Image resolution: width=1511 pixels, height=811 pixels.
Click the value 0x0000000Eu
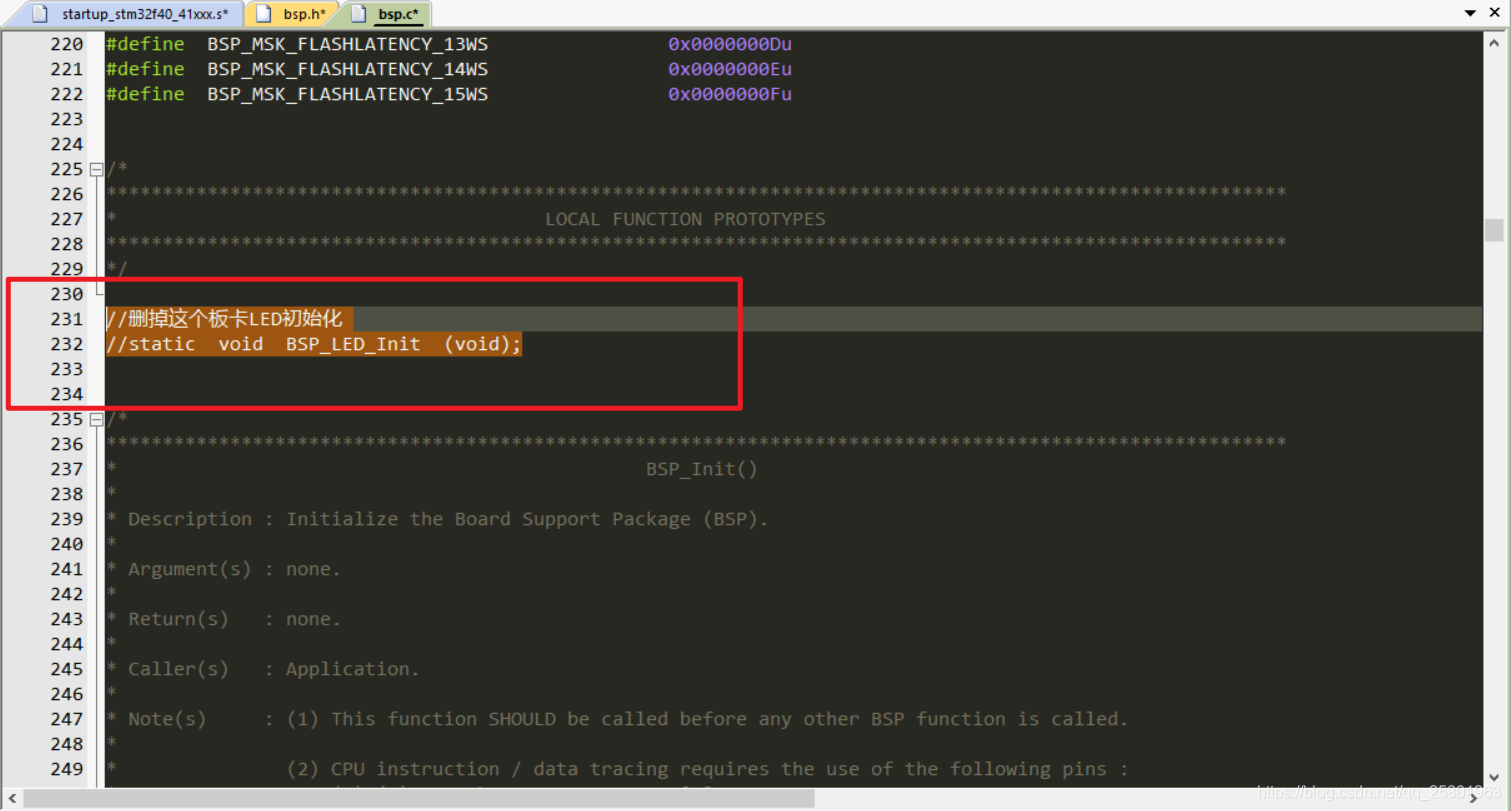coord(730,69)
